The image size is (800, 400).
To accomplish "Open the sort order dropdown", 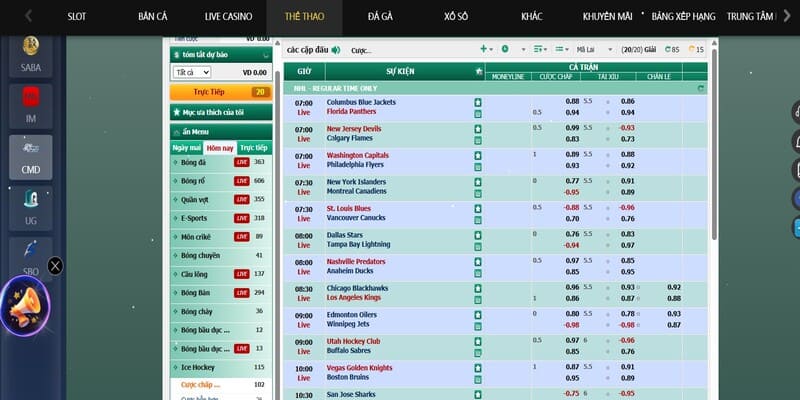I will (x=540, y=49).
